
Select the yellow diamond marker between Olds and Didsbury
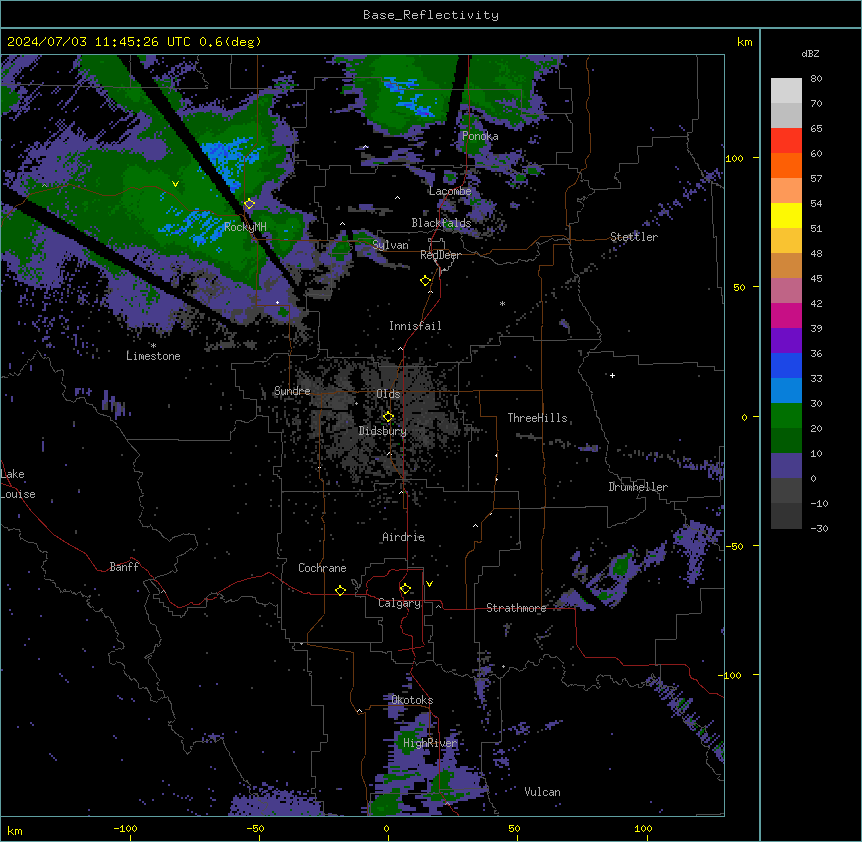[x=388, y=417]
